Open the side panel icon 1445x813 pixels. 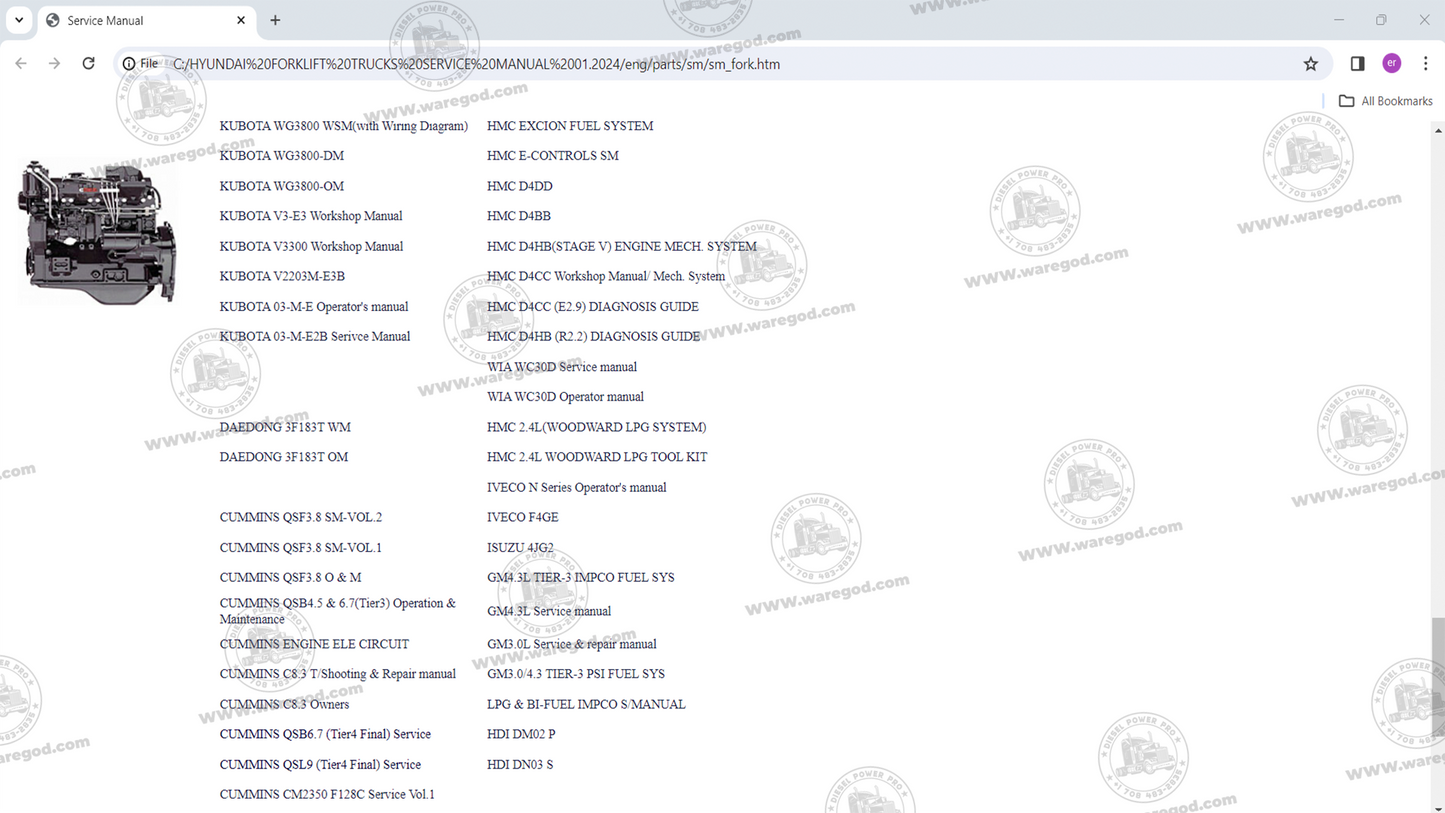coord(1357,63)
